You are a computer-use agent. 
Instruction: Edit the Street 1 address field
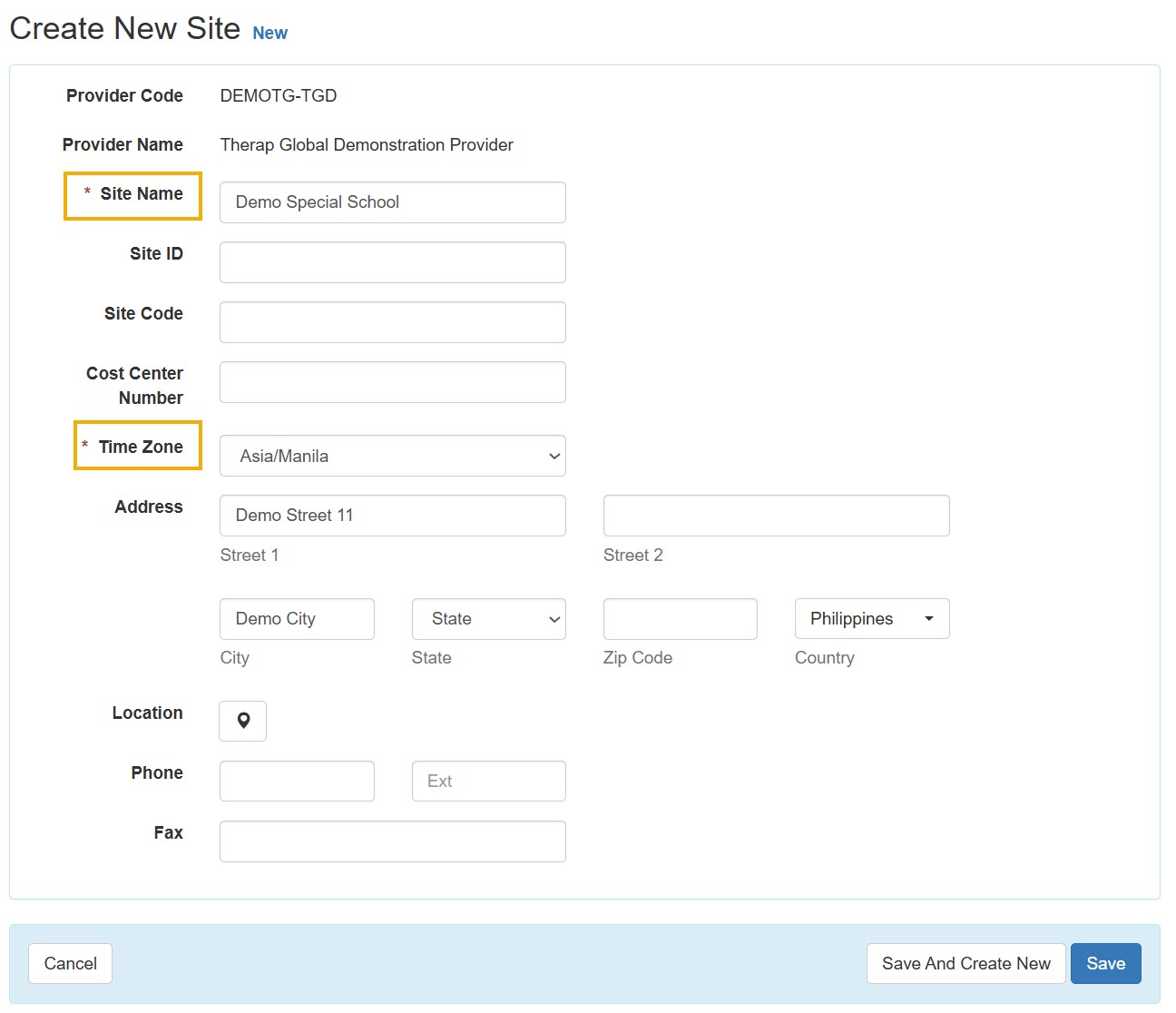[392, 516]
